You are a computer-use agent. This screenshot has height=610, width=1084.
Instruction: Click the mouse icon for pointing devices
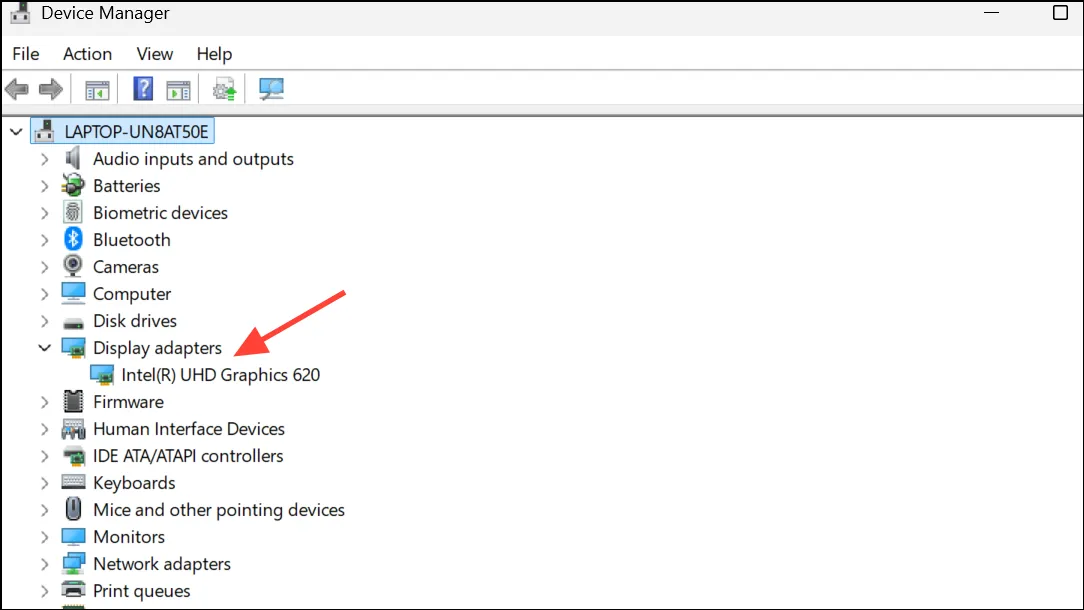(73, 509)
